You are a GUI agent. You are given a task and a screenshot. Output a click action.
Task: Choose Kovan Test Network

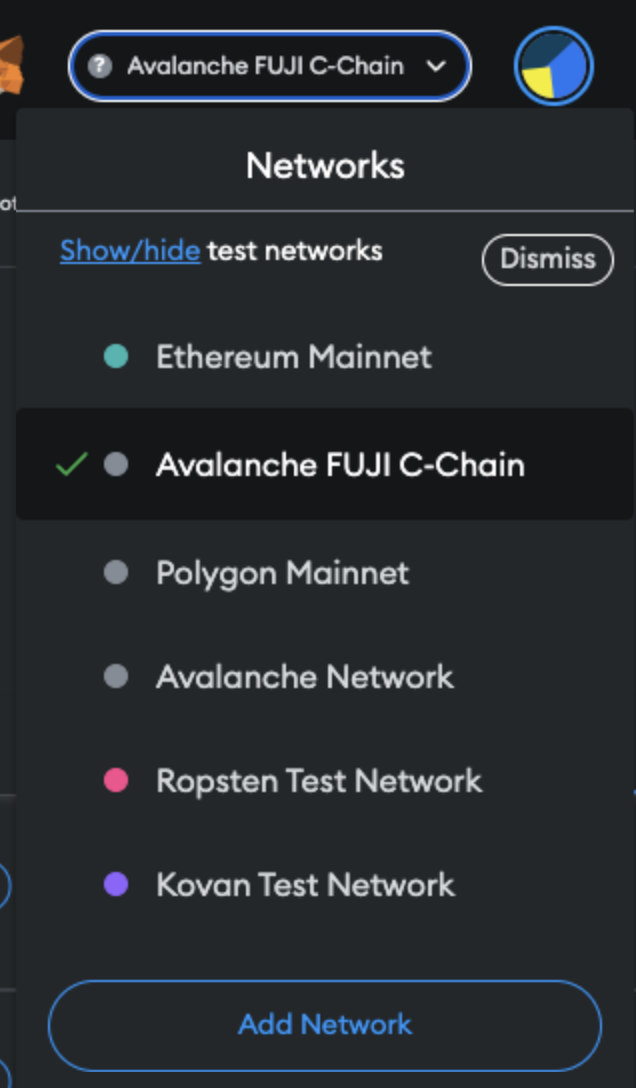coord(325,884)
